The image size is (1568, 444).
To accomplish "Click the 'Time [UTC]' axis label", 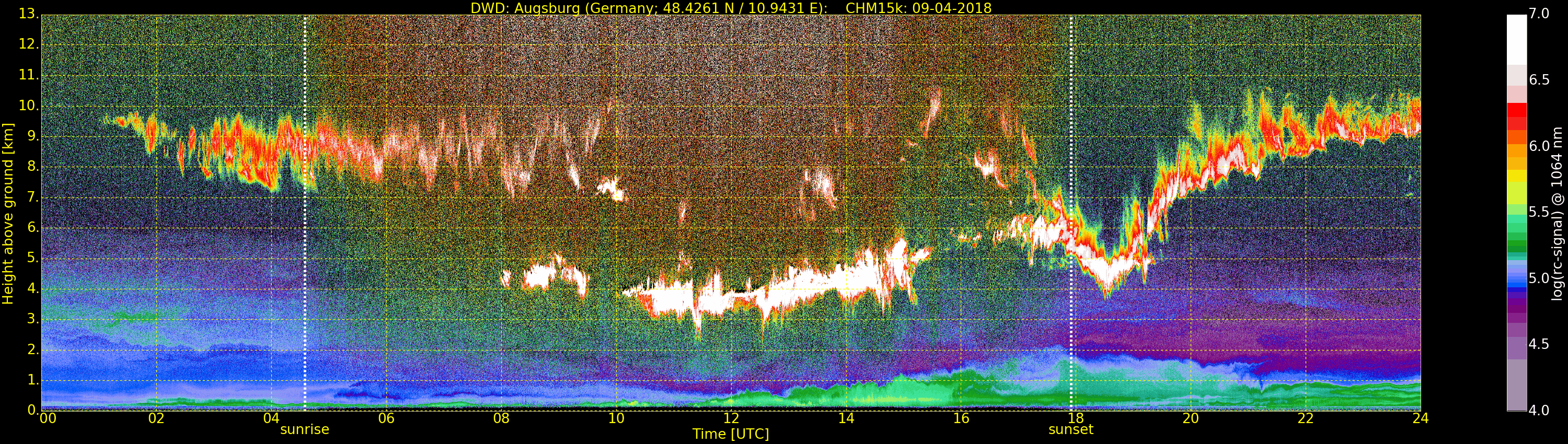I will tap(731, 434).
